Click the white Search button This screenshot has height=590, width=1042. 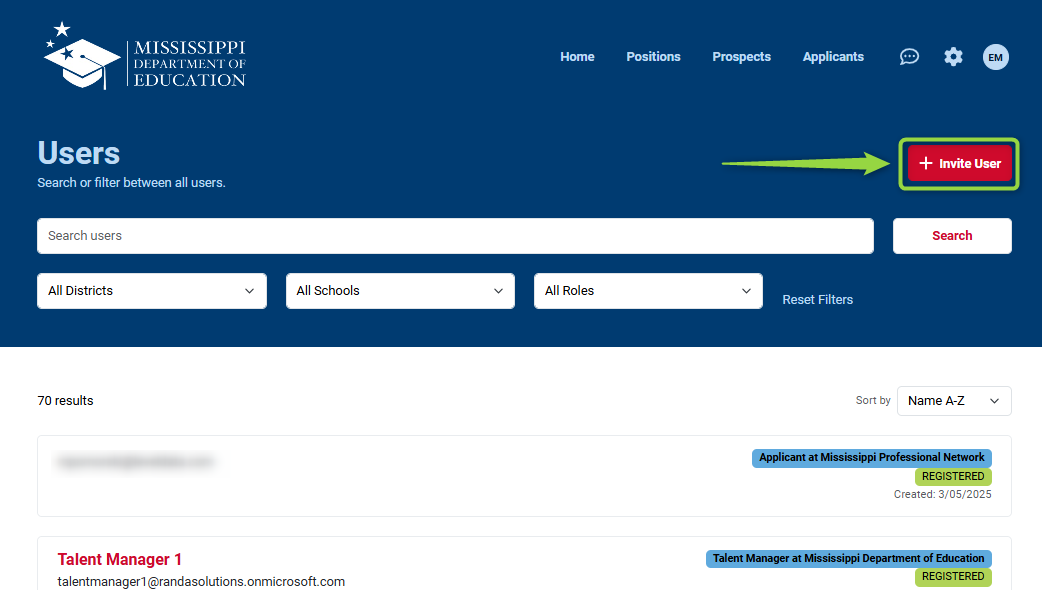coord(951,236)
